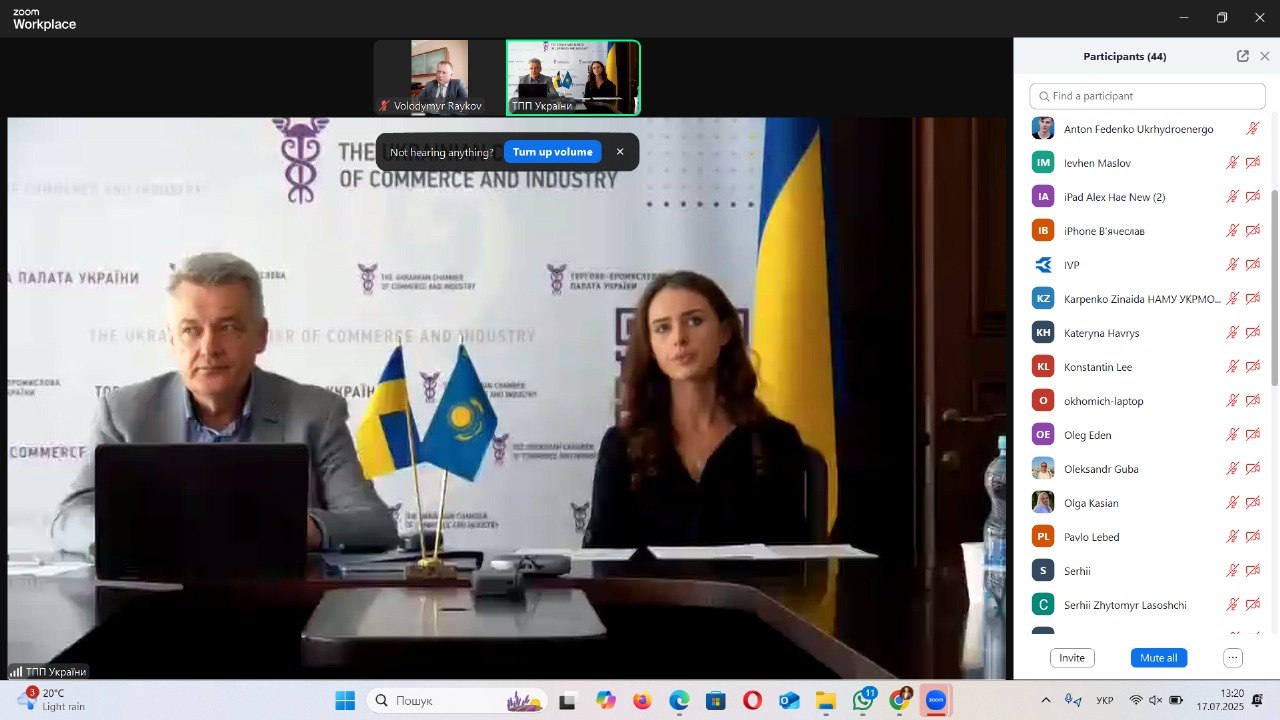Select the IVP logo avatar
The width and height of the screenshot is (1280, 720).
tap(1043, 265)
